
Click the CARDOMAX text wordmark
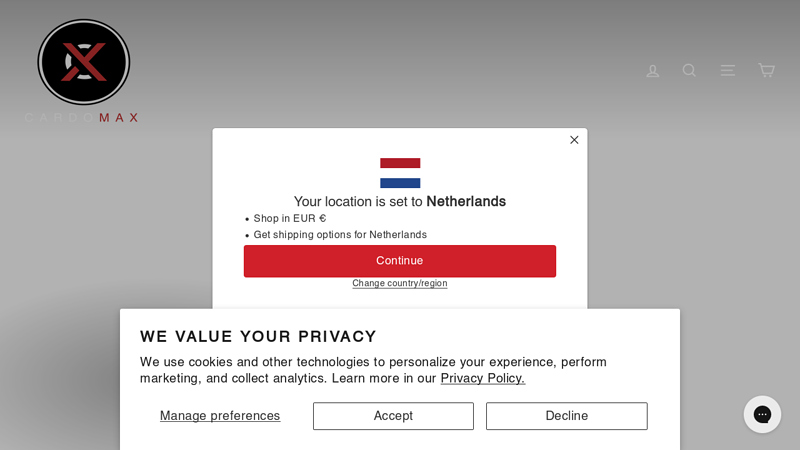click(x=82, y=118)
